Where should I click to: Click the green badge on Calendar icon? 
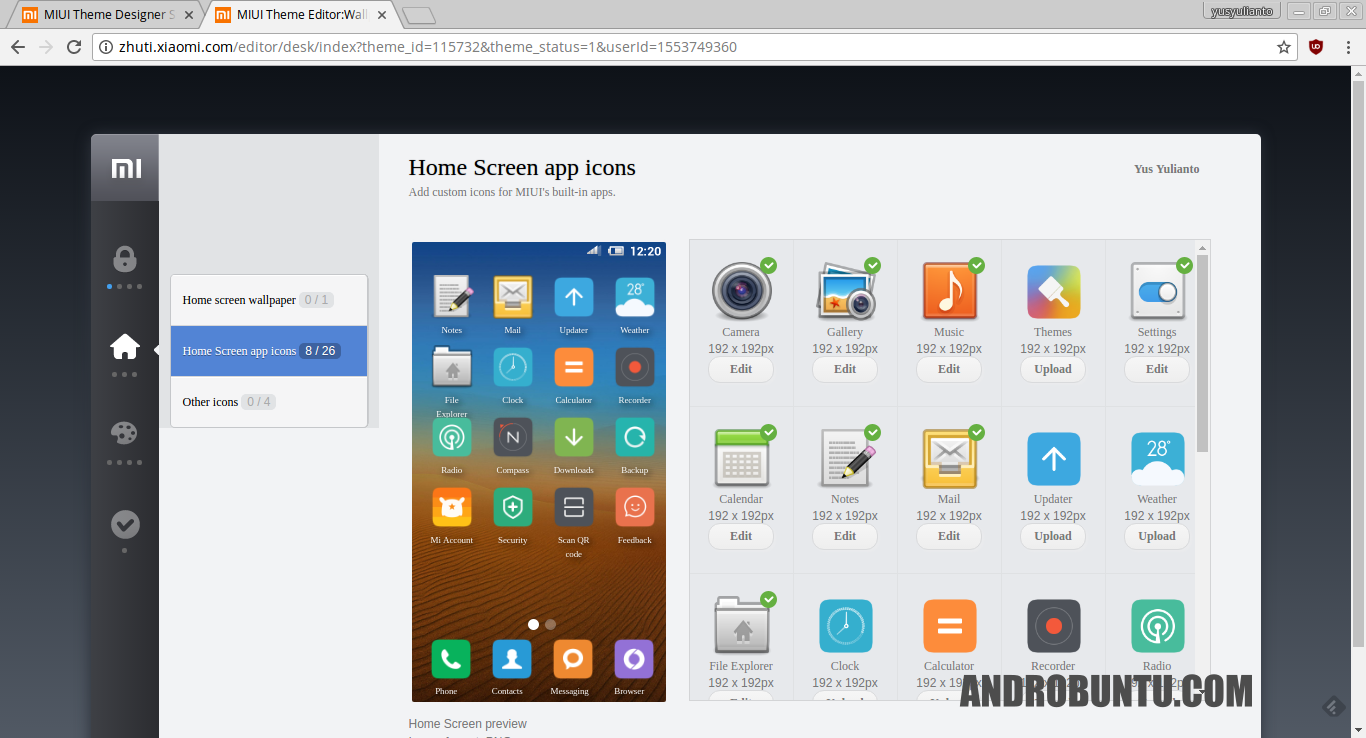pyautogui.click(x=769, y=432)
